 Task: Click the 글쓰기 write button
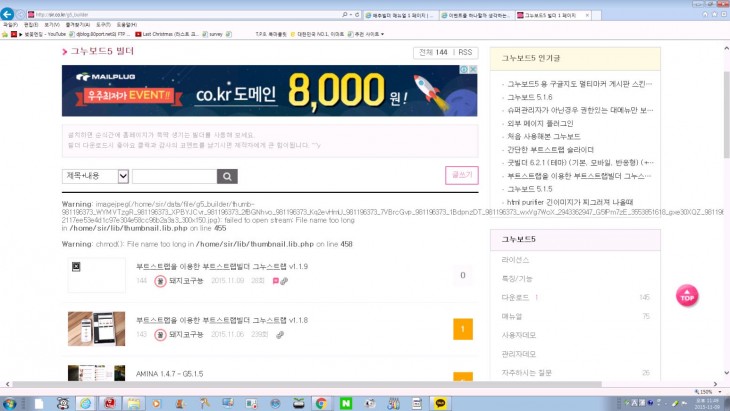click(x=461, y=175)
